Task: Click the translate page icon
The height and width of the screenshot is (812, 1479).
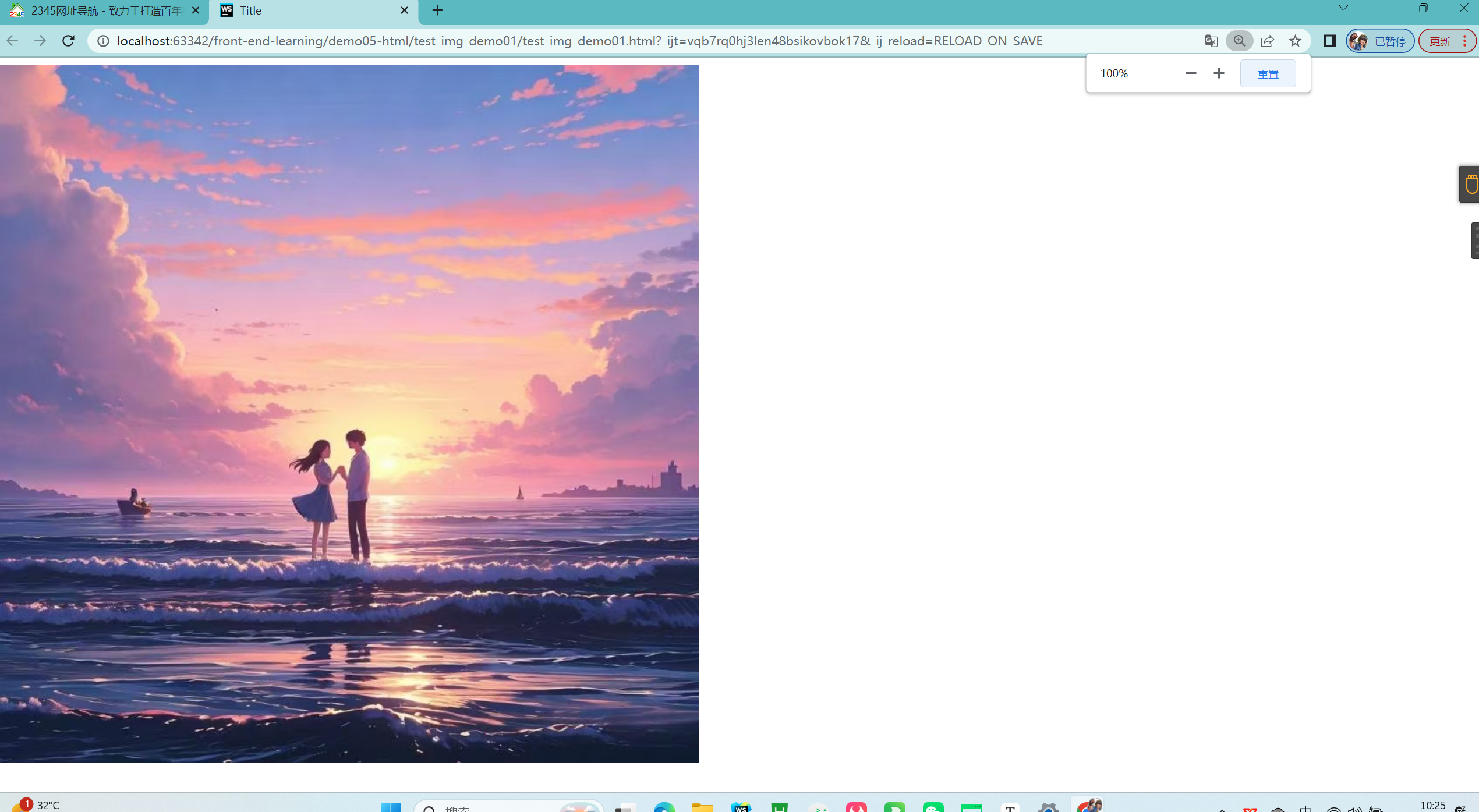Action: coord(1211,41)
